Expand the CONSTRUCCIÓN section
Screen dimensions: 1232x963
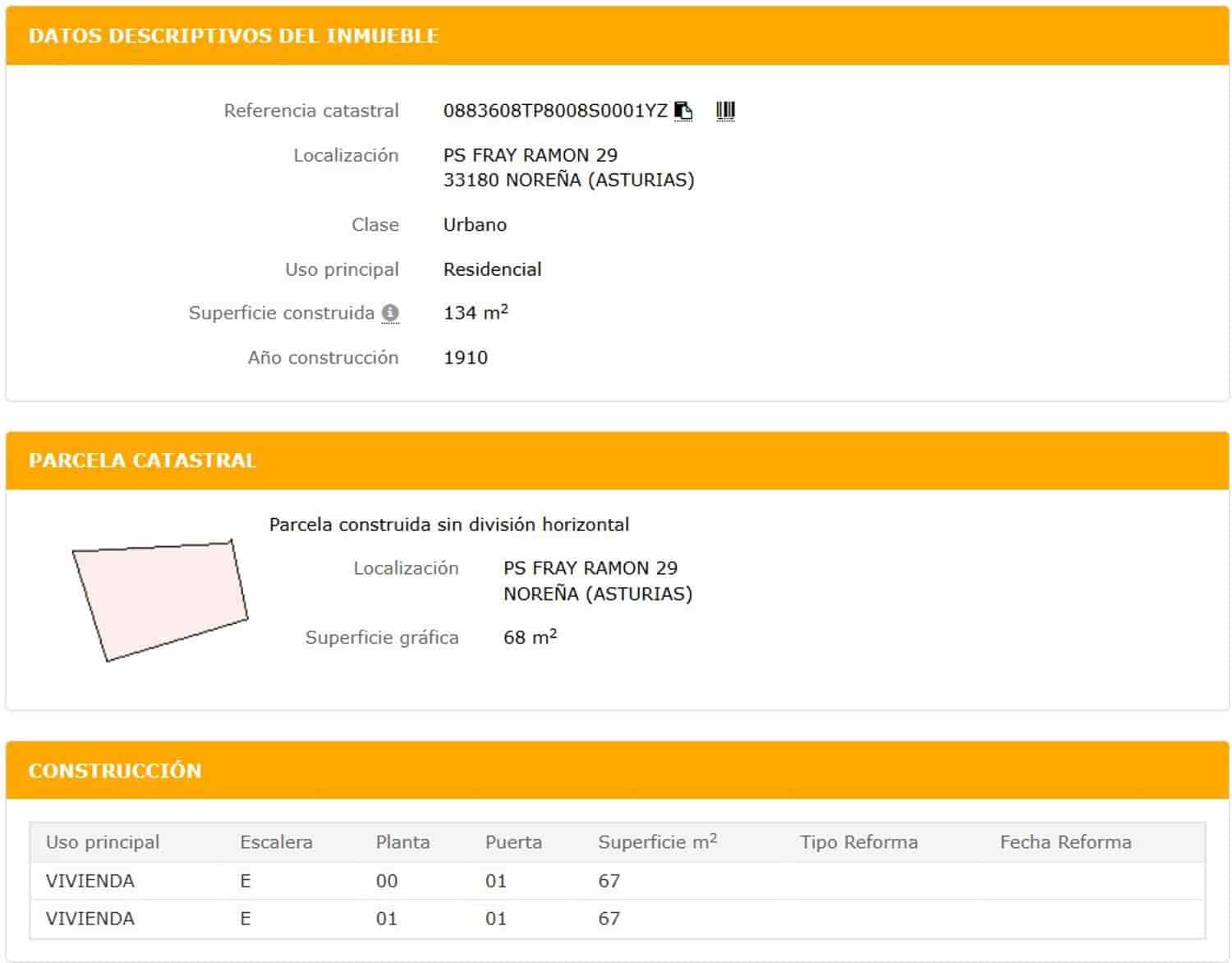116,770
